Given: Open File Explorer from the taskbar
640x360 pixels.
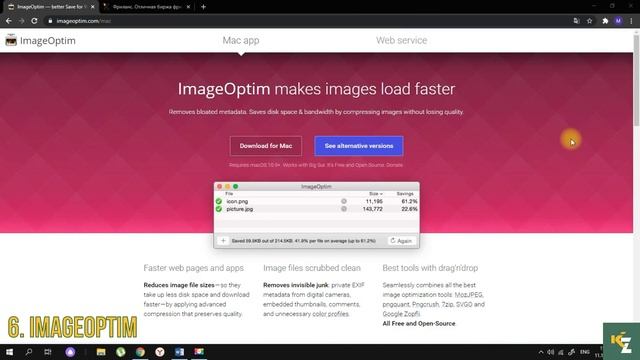Looking at the screenshot, I should coord(101,352).
